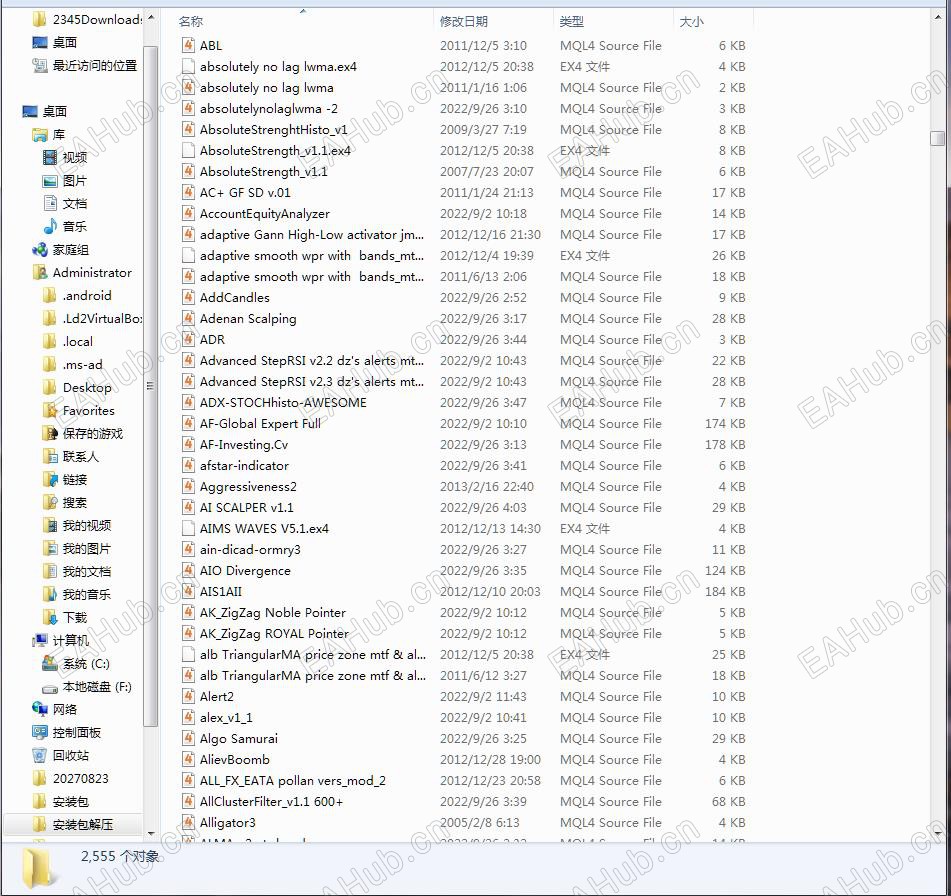Select file AlievBoomb
951x896 pixels.
pos(235,760)
